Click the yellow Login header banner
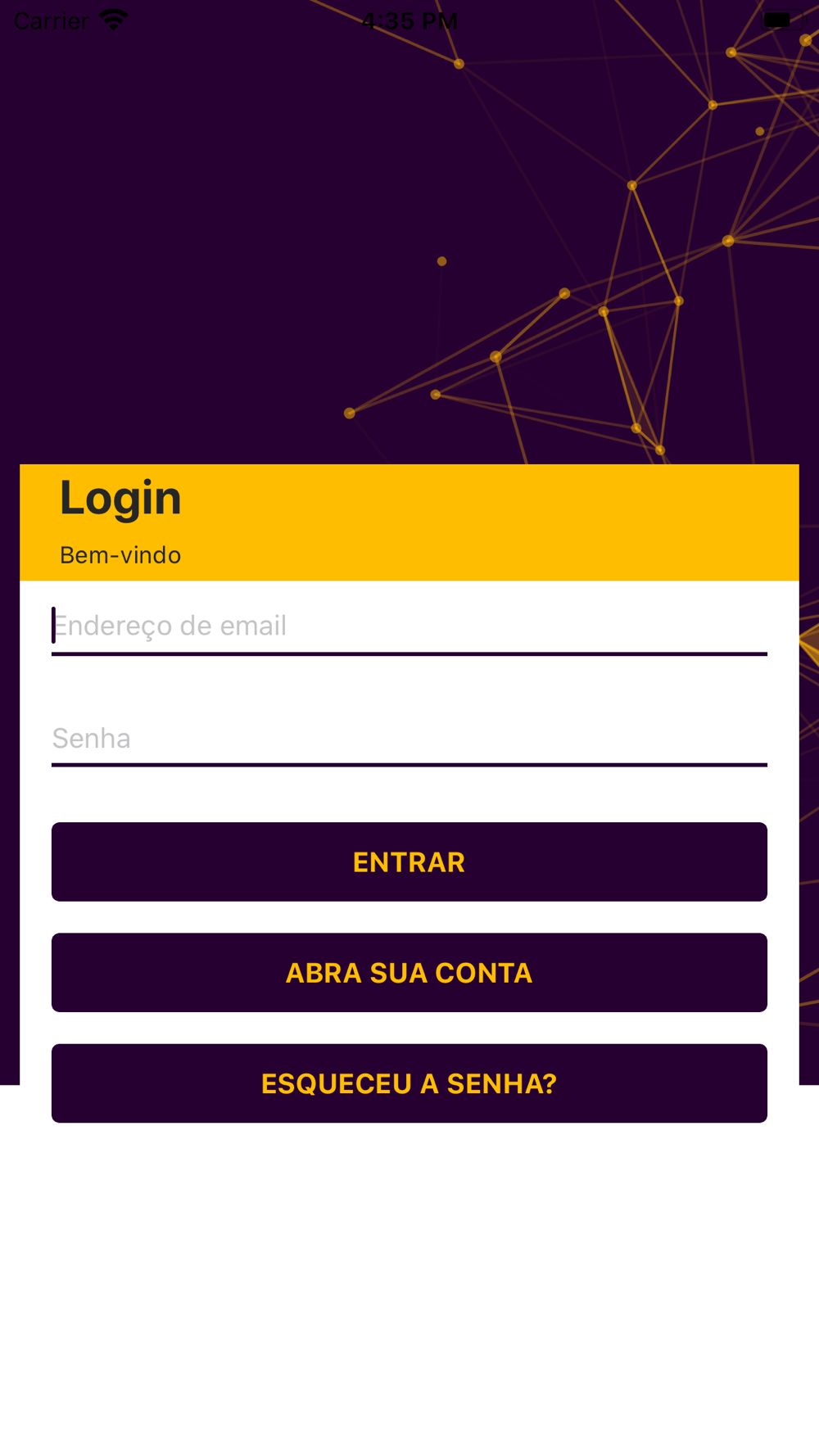 tap(491, 522)
